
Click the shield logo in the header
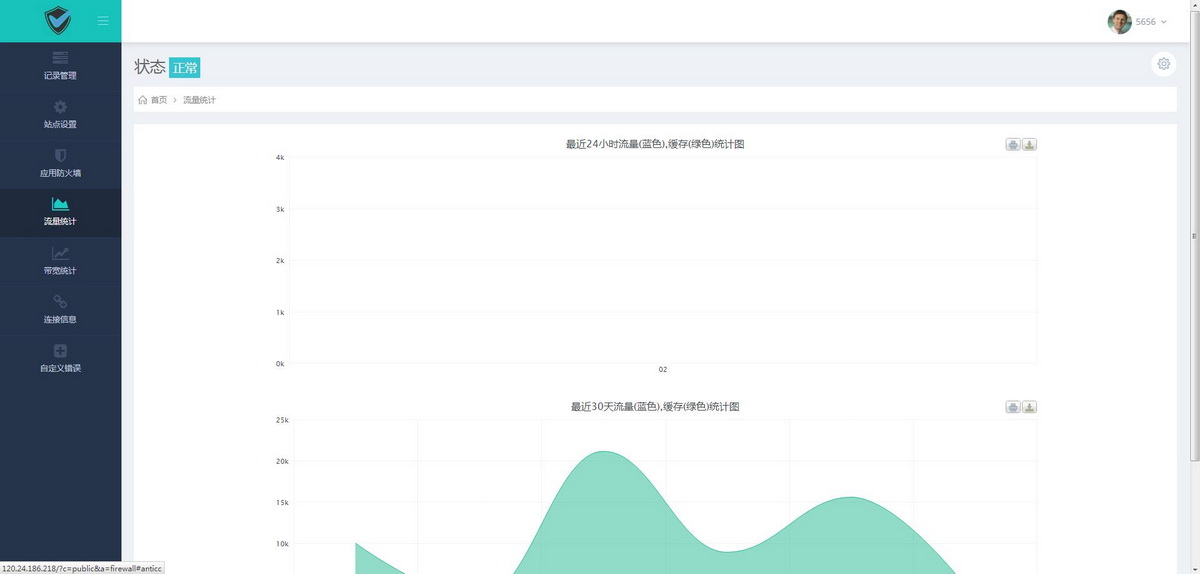click(x=59, y=21)
